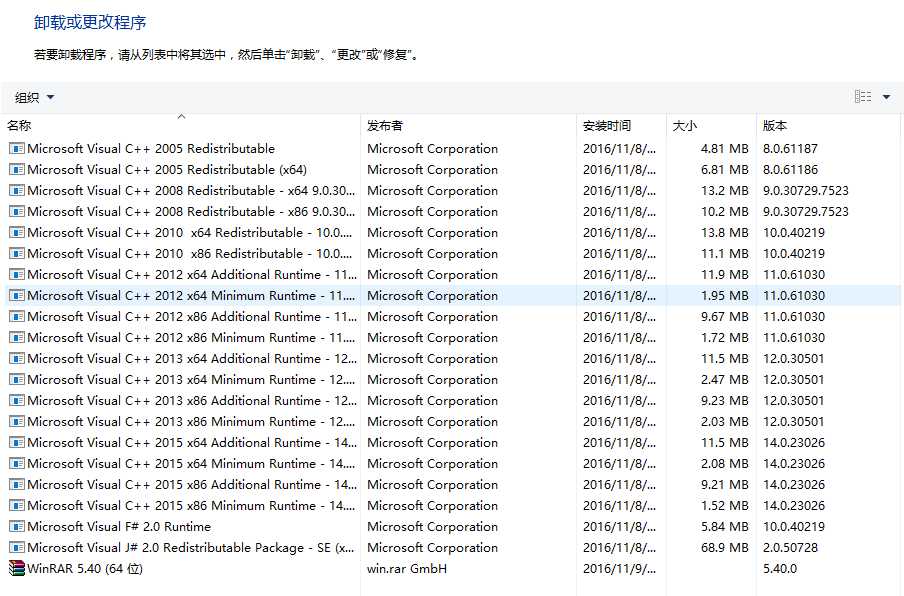Click the Visual J# 2.0 Redistributable icon
Image resolution: width=904 pixels, height=596 pixels.
click(x=17, y=548)
